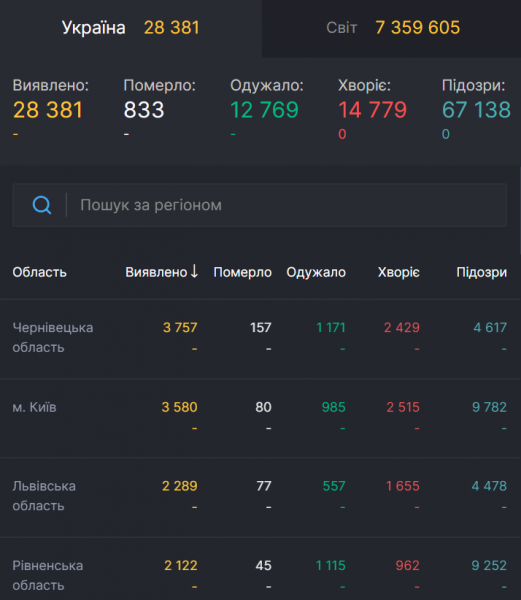Focus the Пошук за регіоном search field
Screen dimensions: 521x600
coord(260,205)
